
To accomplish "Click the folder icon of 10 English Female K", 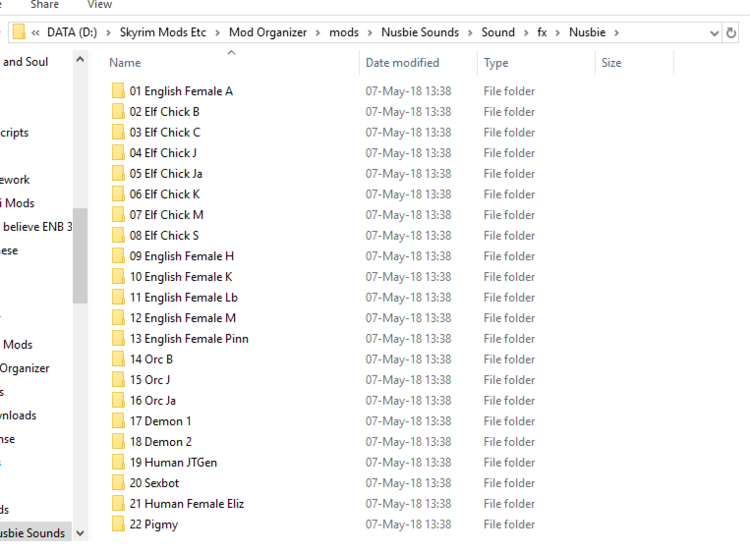I will (118, 276).
